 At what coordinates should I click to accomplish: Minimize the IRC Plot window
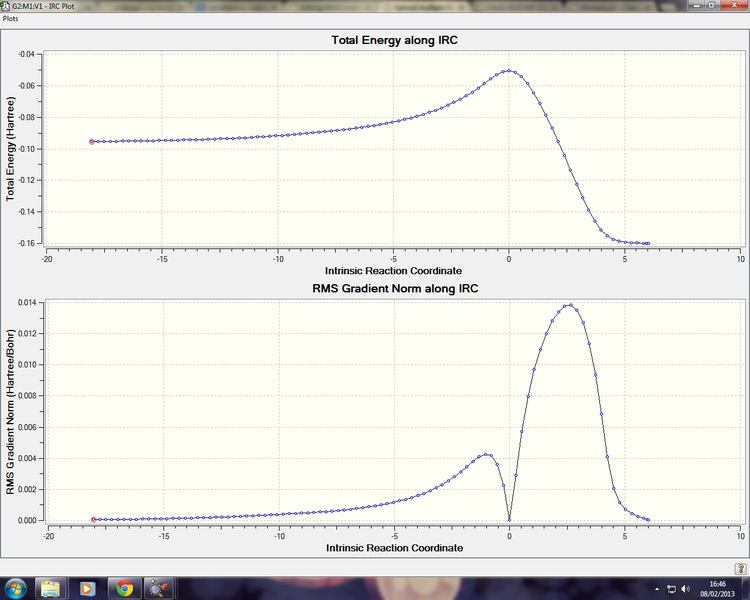[696, 5]
